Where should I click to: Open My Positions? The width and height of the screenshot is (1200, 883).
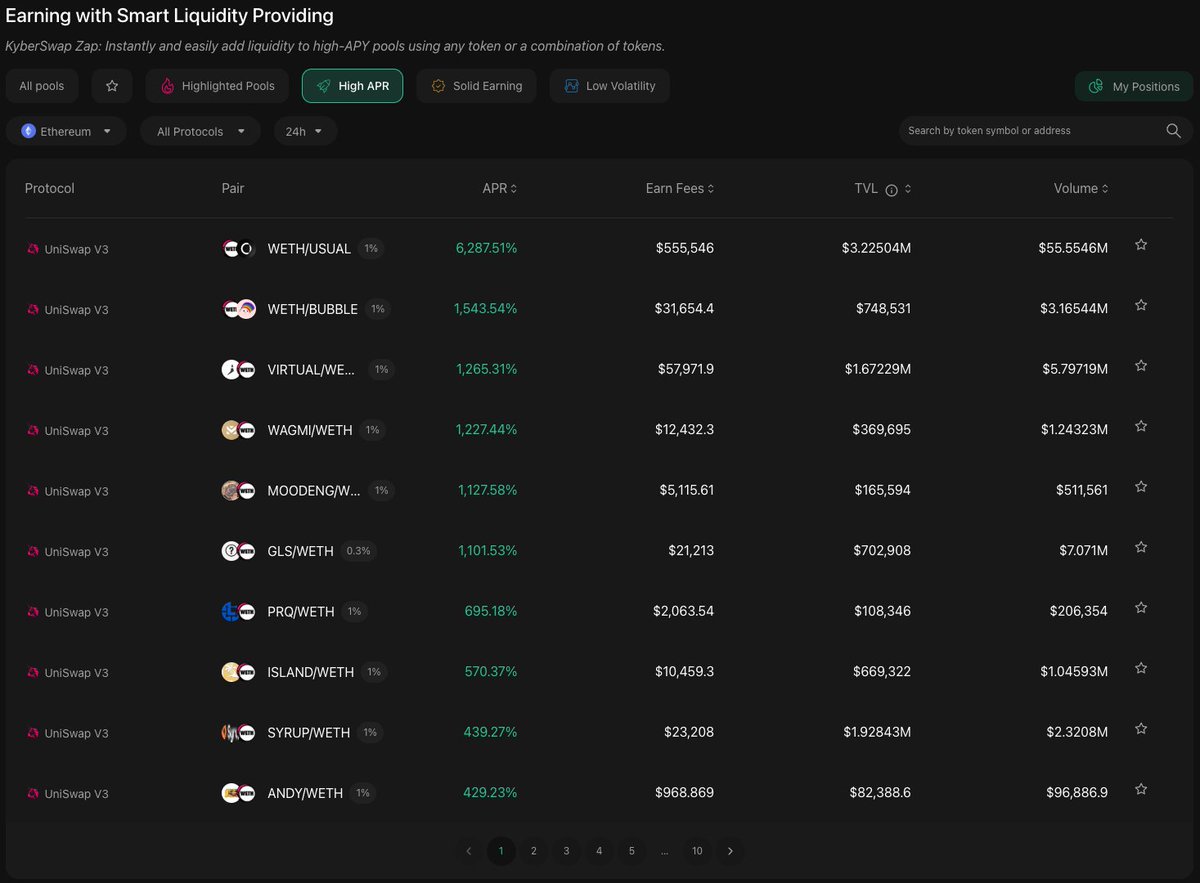pos(1134,87)
